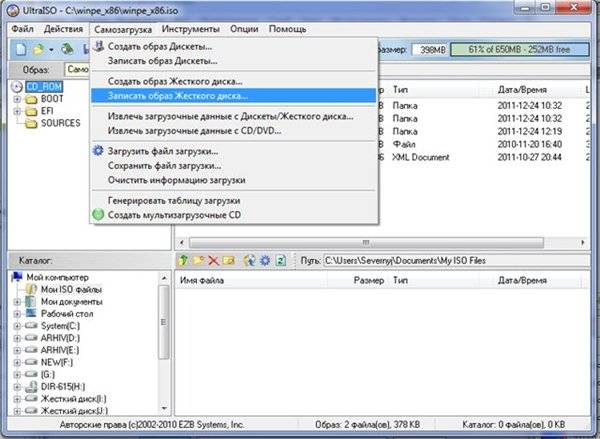Click the green disc icon beside Создать мультизагрузочные CD
Image resolution: width=600 pixels, height=439 pixels.
coord(98,214)
